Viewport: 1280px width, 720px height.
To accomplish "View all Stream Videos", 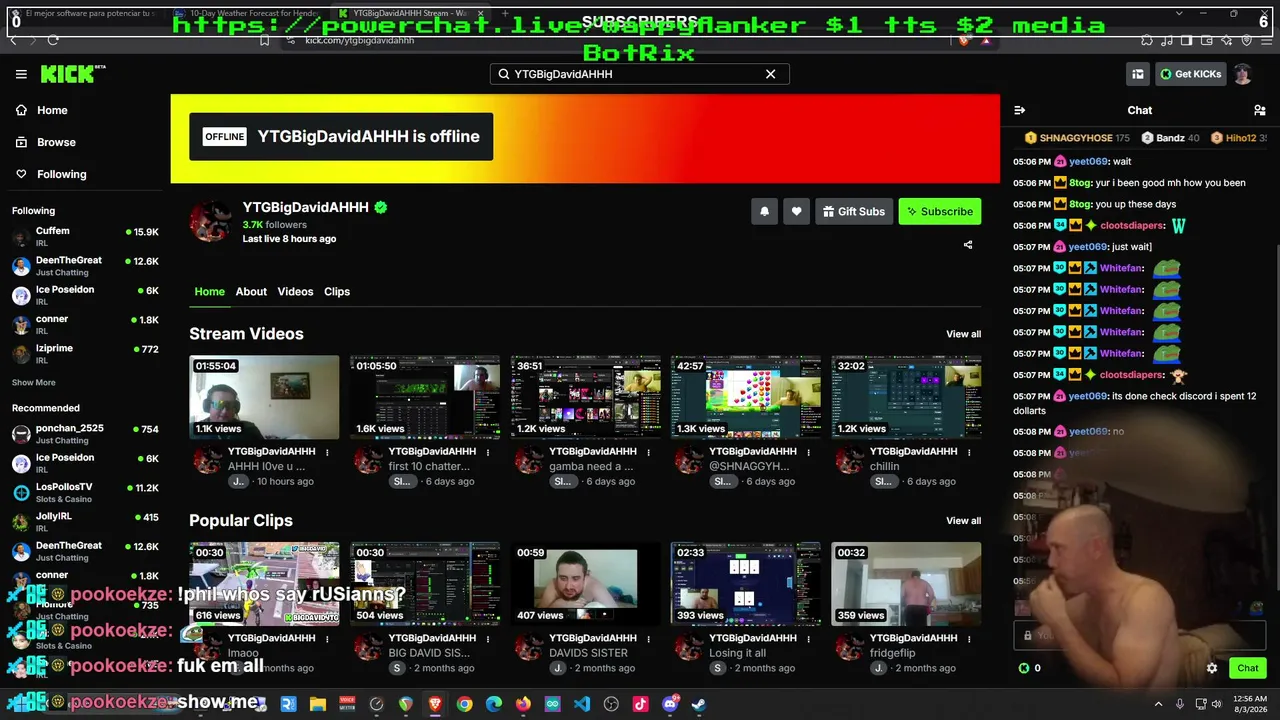I will (963, 334).
